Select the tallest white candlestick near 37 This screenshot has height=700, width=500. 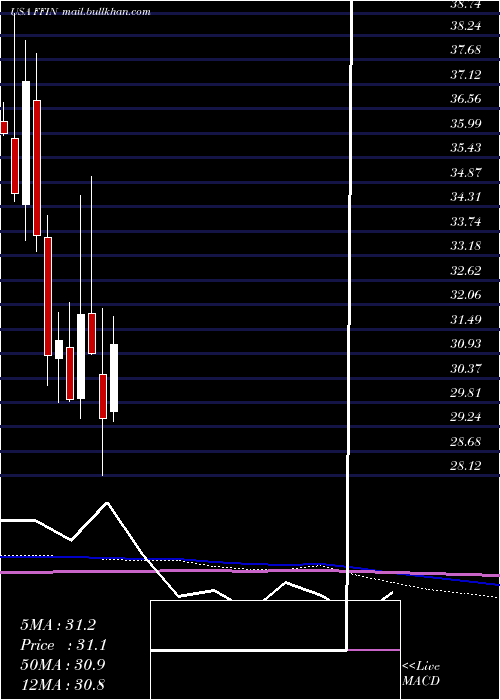[x=26, y=143]
